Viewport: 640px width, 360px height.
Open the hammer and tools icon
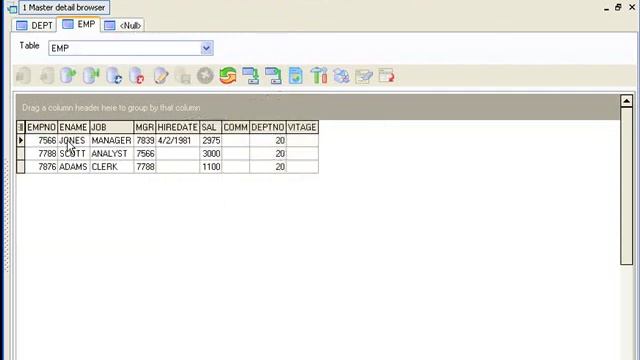point(318,76)
